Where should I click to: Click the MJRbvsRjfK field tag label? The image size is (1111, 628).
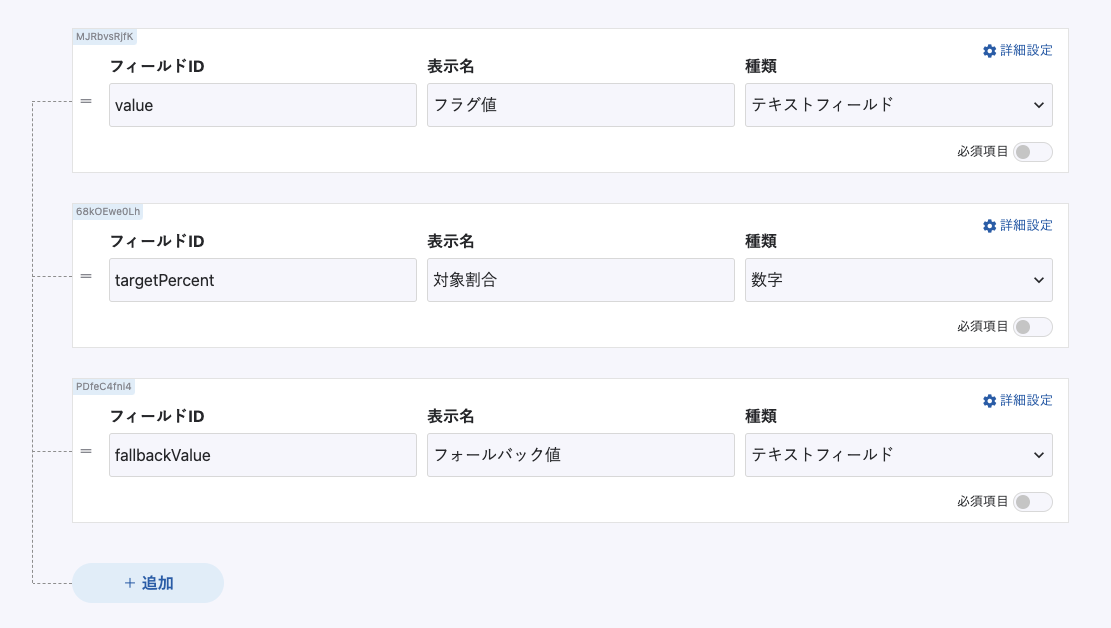pos(105,36)
